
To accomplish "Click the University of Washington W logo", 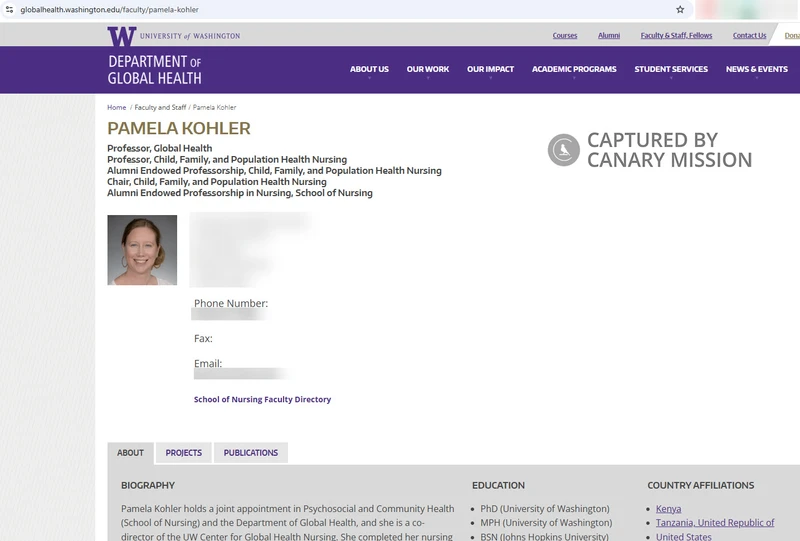I will tap(122, 36).
